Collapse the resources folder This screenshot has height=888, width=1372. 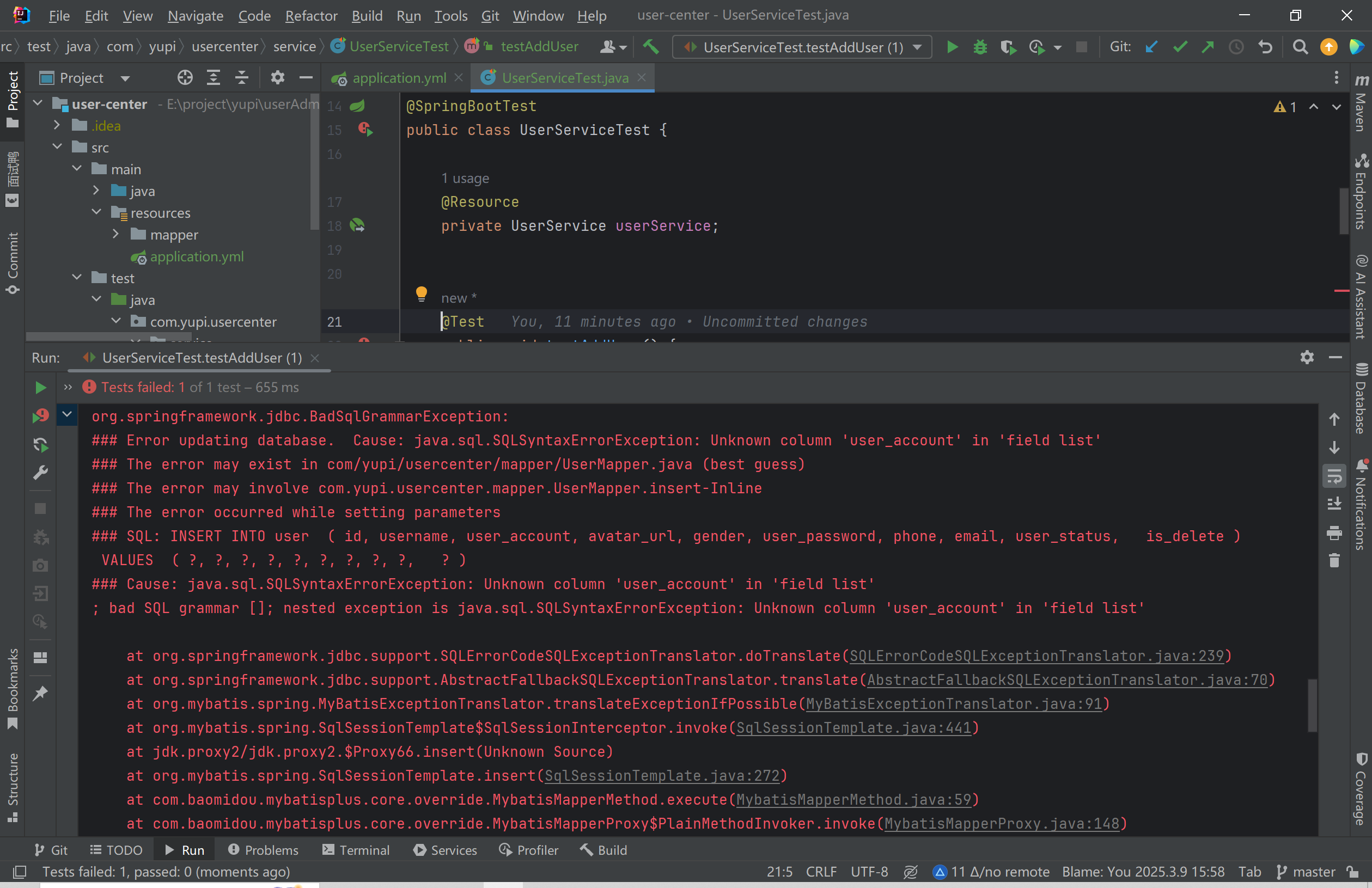click(96, 213)
